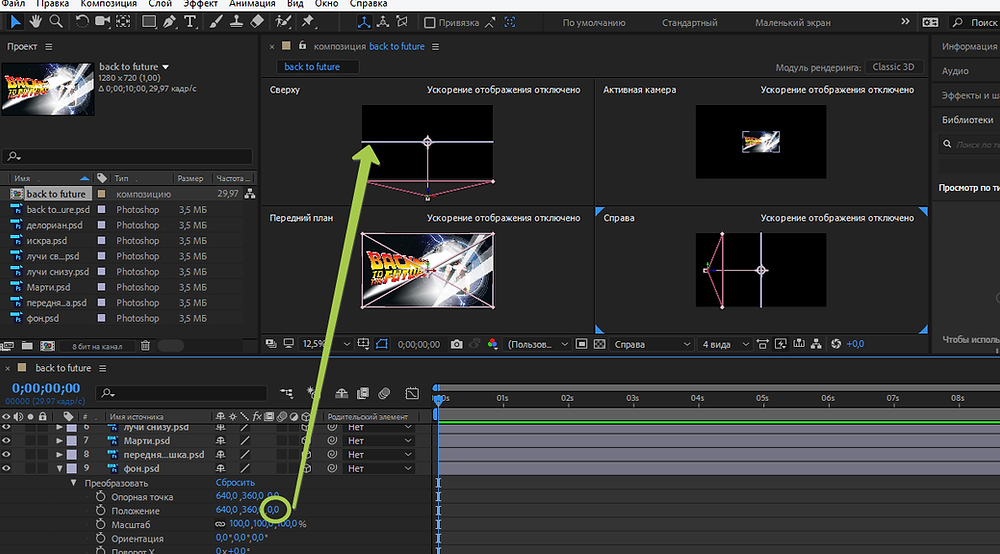
Task: Toggle region of interest button
Action: 581,344
